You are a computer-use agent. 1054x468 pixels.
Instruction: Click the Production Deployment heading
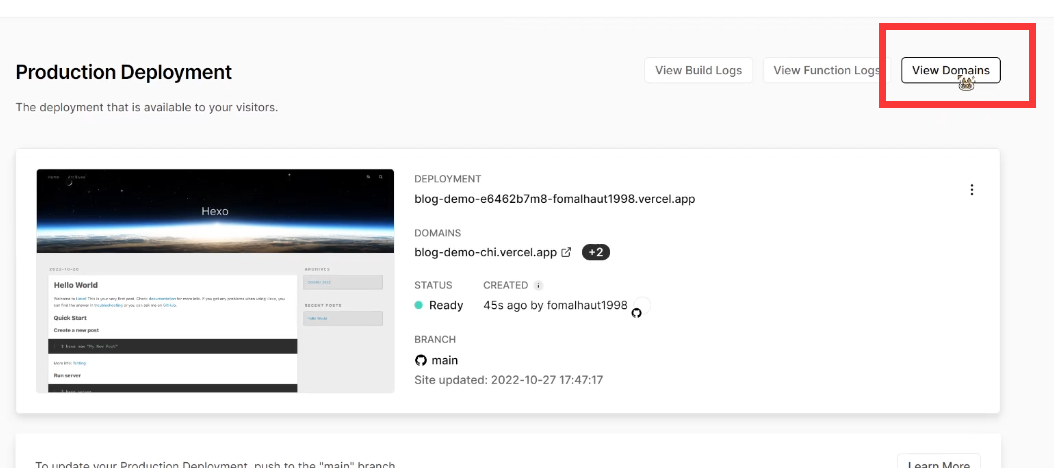click(124, 72)
